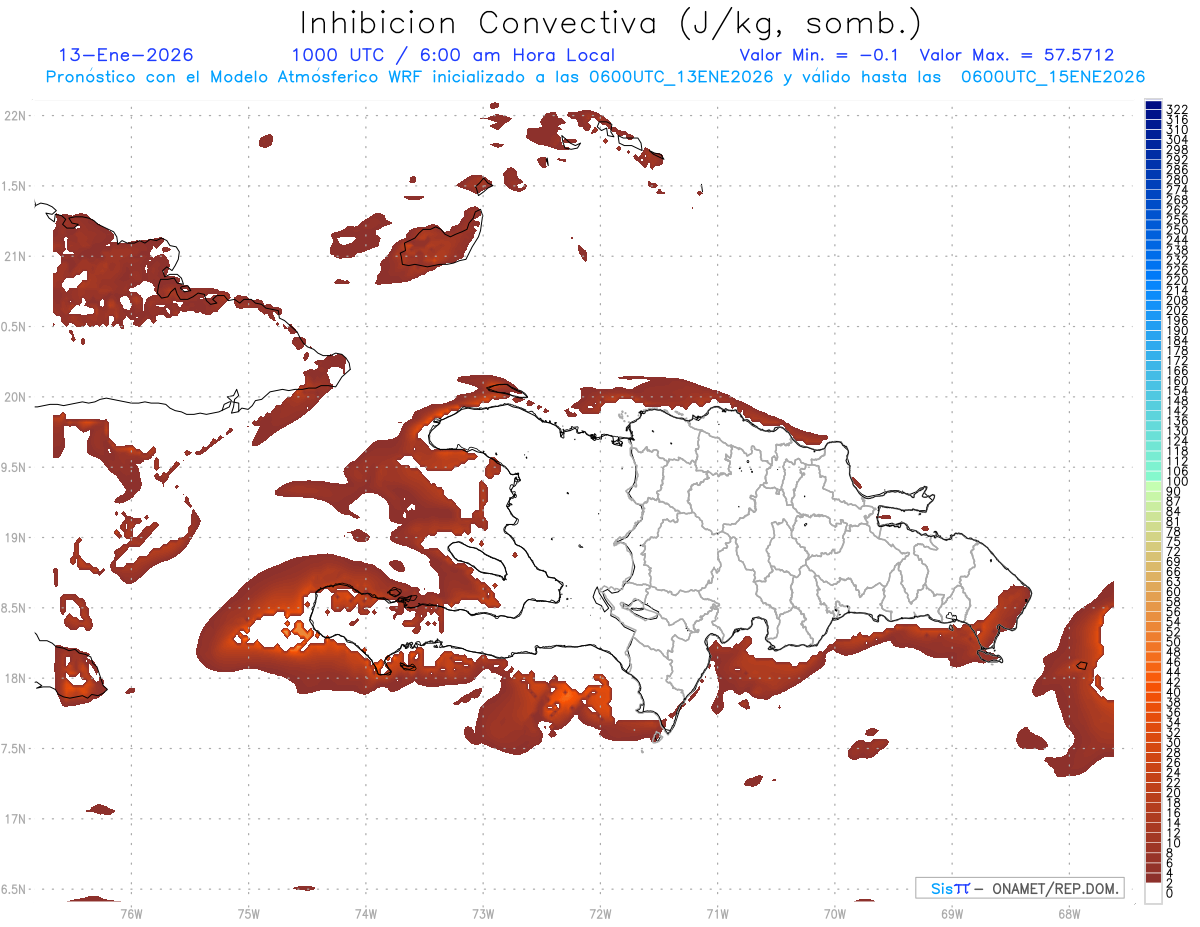Click the 68W longitude label

click(1069, 913)
